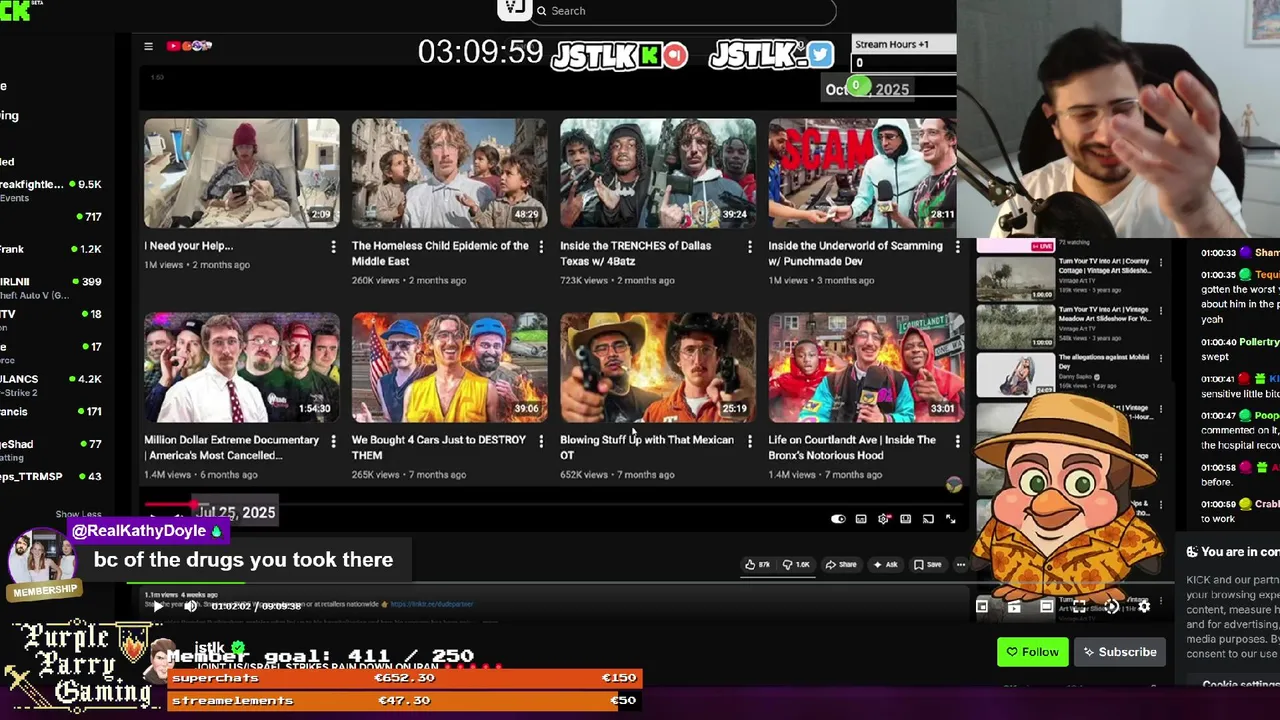Open the Kick mini-player icon
The height and width of the screenshot is (720, 1280).
982,606
